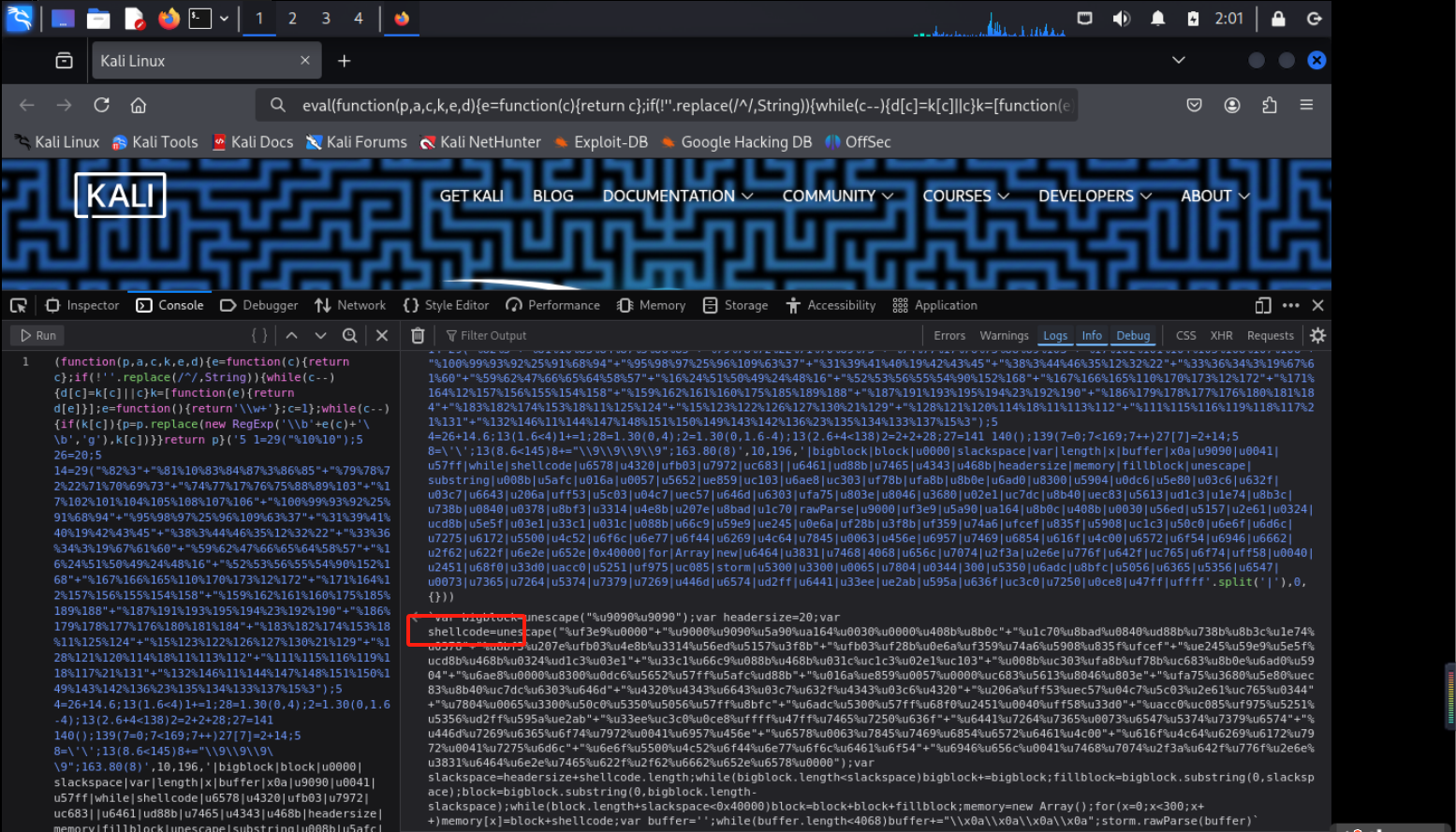Click the KALI logo on the page
Image resolution: width=1456 pixels, height=832 pixels.
120,196
